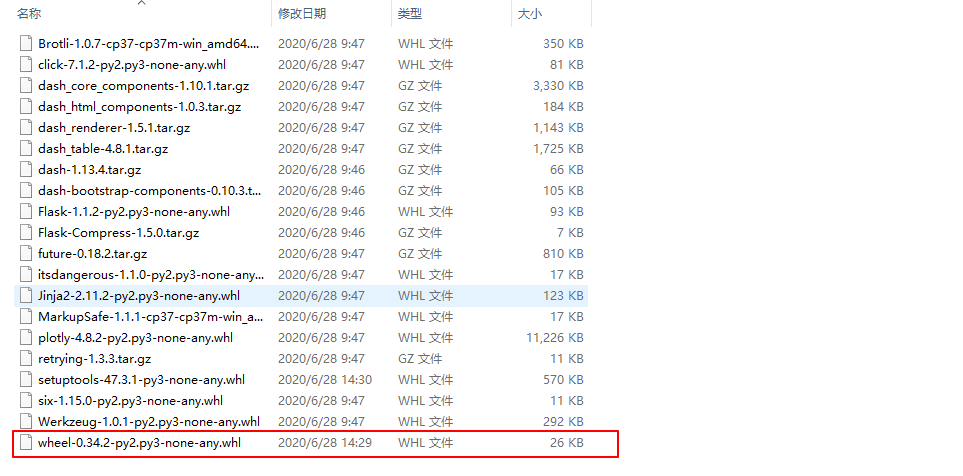Select dash_table-4.8.1.tar.gz file name
The height and width of the screenshot is (476, 963).
pyautogui.click(x=103, y=149)
